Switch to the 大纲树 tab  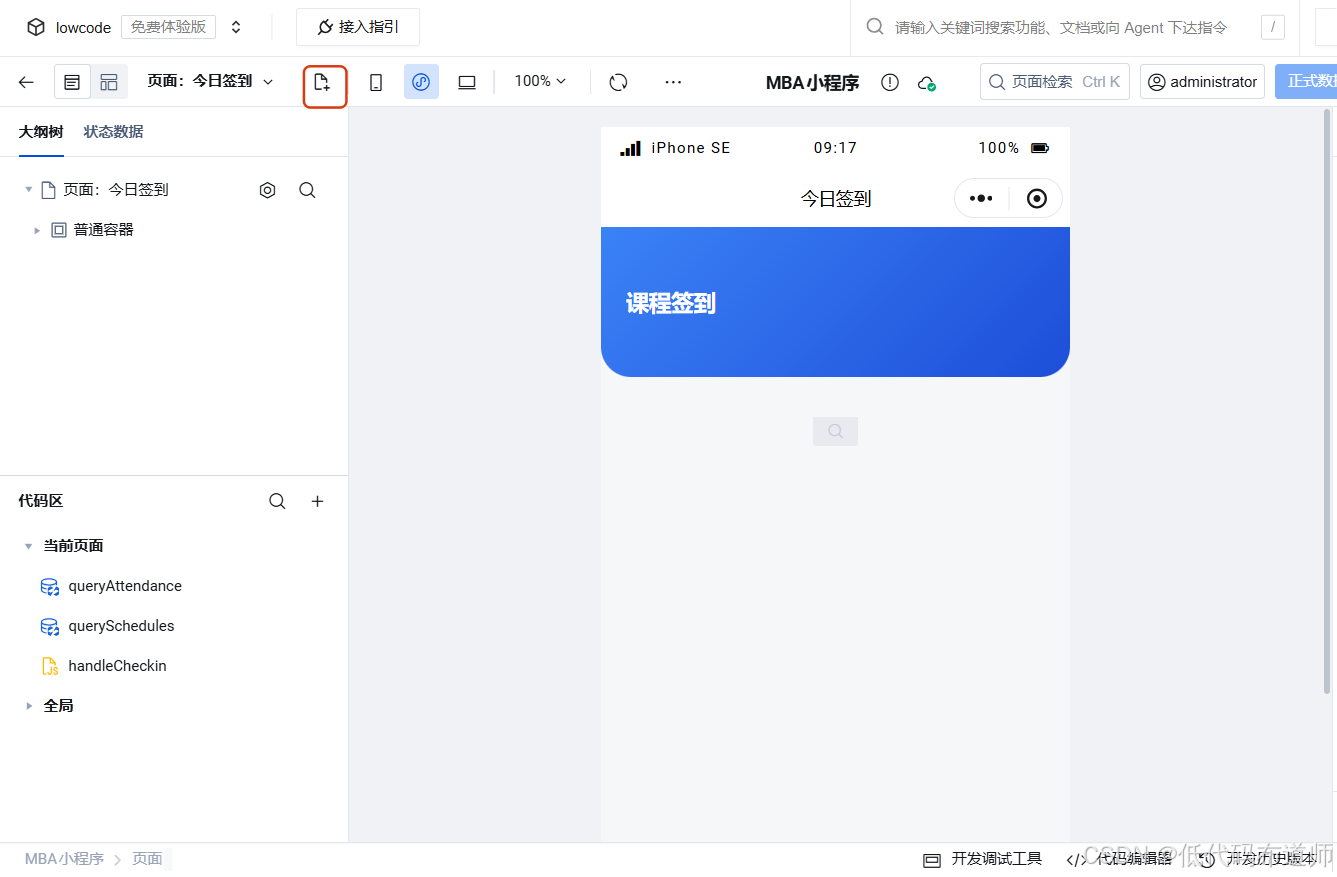[x=41, y=131]
